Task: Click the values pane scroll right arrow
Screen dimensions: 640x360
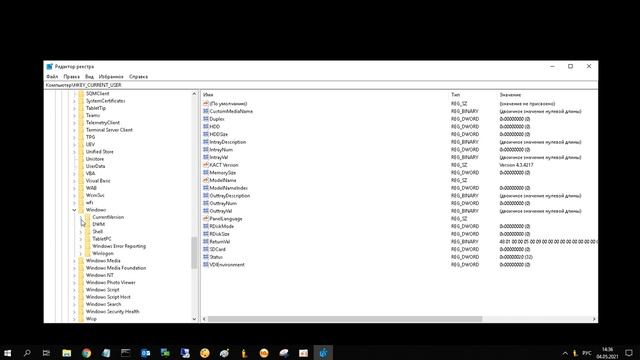Action: (x=594, y=319)
